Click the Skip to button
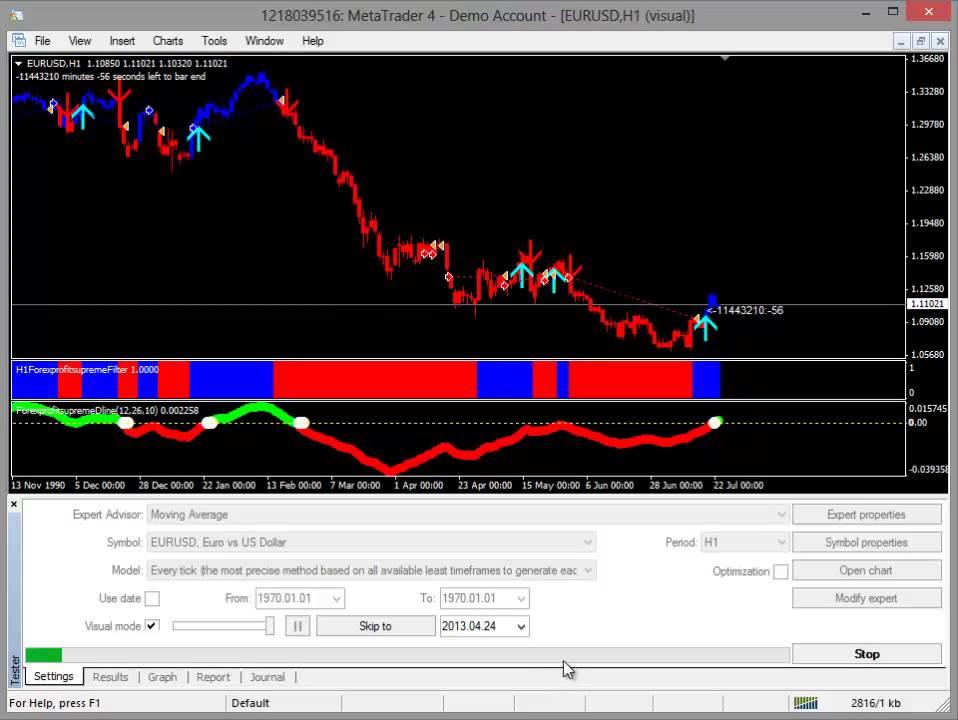The width and height of the screenshot is (958, 720). click(x=375, y=626)
